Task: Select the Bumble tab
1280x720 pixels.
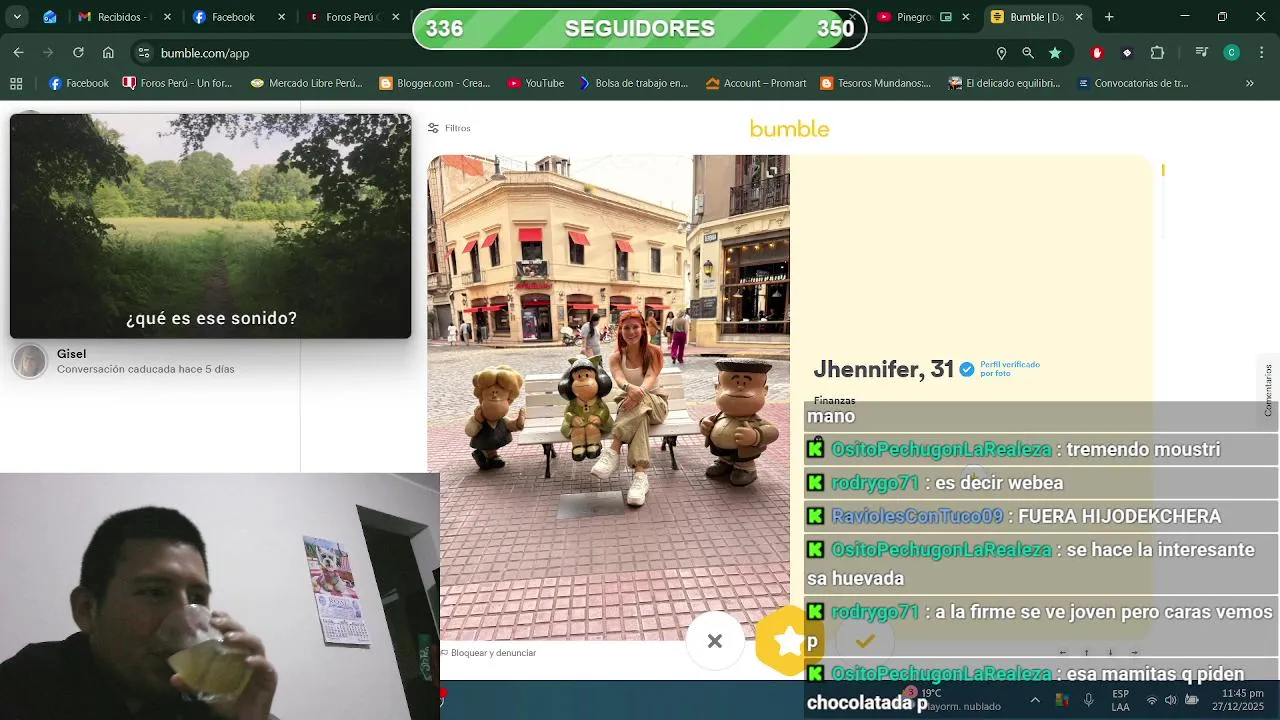Action: click(1037, 17)
